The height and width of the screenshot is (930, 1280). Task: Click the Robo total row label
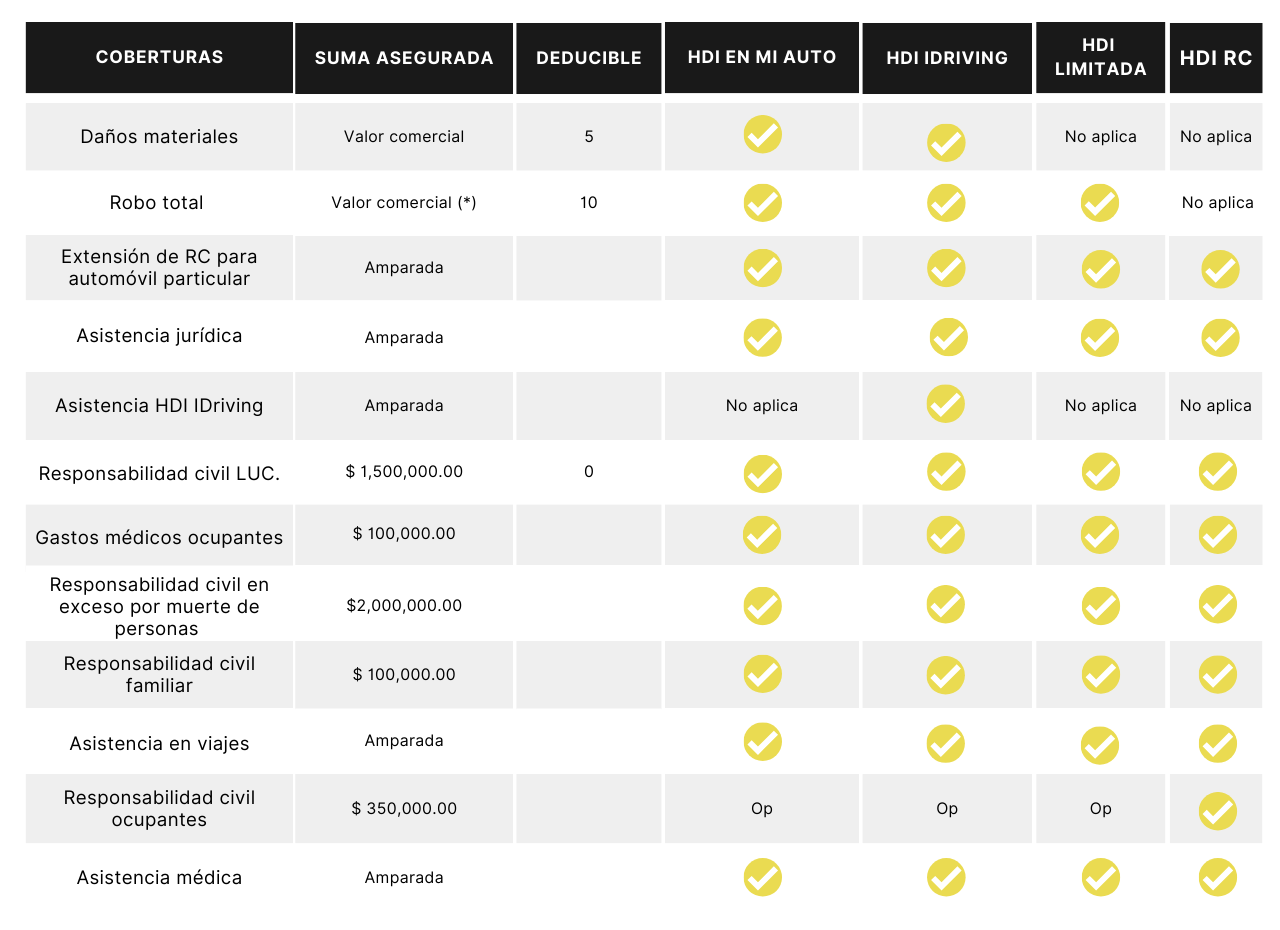coord(157,203)
